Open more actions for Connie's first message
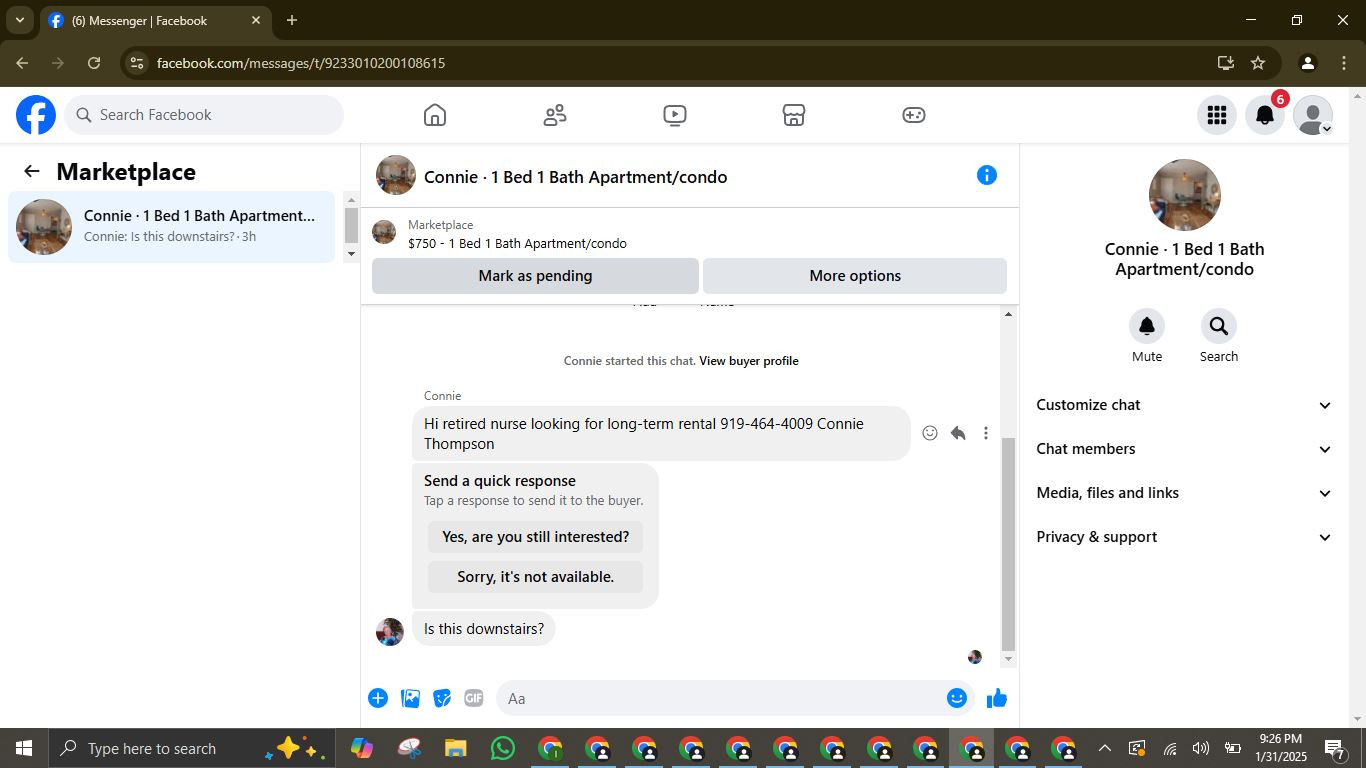Image resolution: width=1366 pixels, height=768 pixels. (x=986, y=433)
